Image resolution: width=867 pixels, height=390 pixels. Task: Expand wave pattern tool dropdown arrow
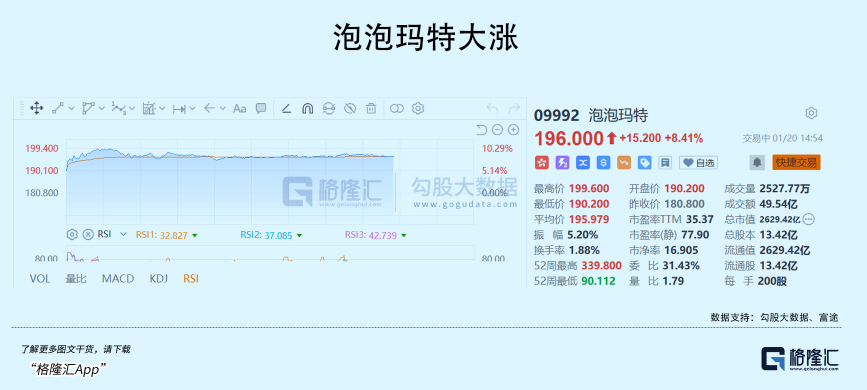point(132,109)
